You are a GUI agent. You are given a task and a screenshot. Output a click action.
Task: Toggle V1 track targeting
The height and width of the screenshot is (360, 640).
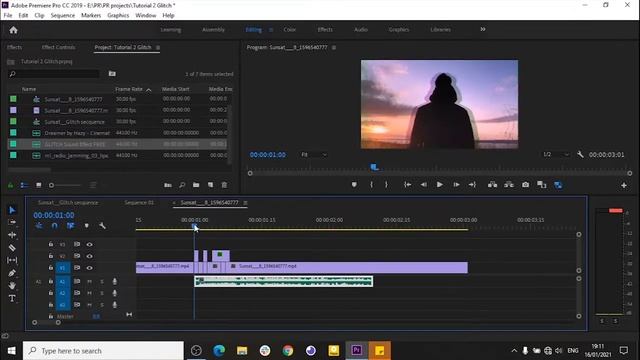tap(63, 268)
